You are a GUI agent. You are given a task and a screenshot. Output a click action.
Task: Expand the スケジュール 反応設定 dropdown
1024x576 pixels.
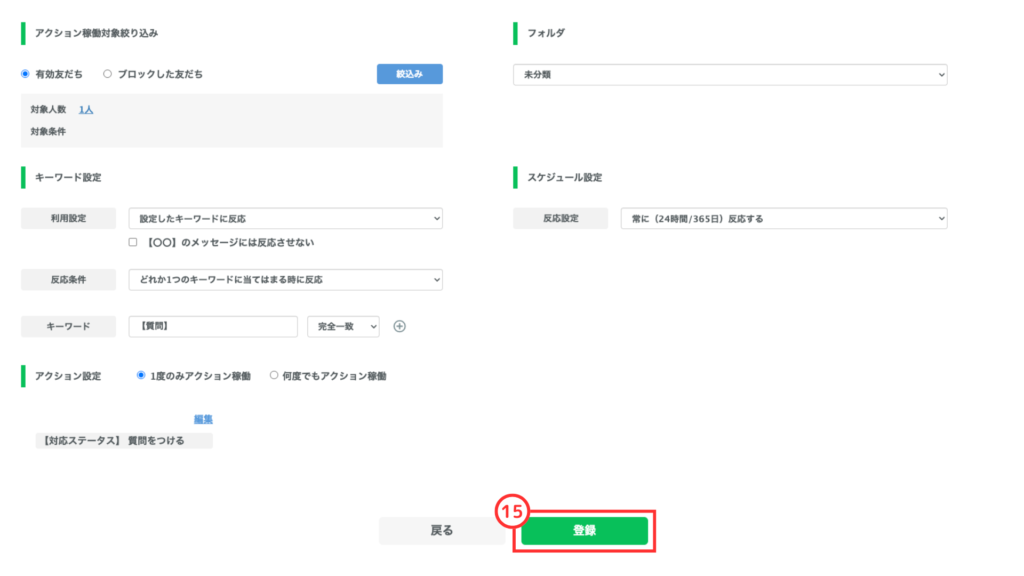pos(782,218)
